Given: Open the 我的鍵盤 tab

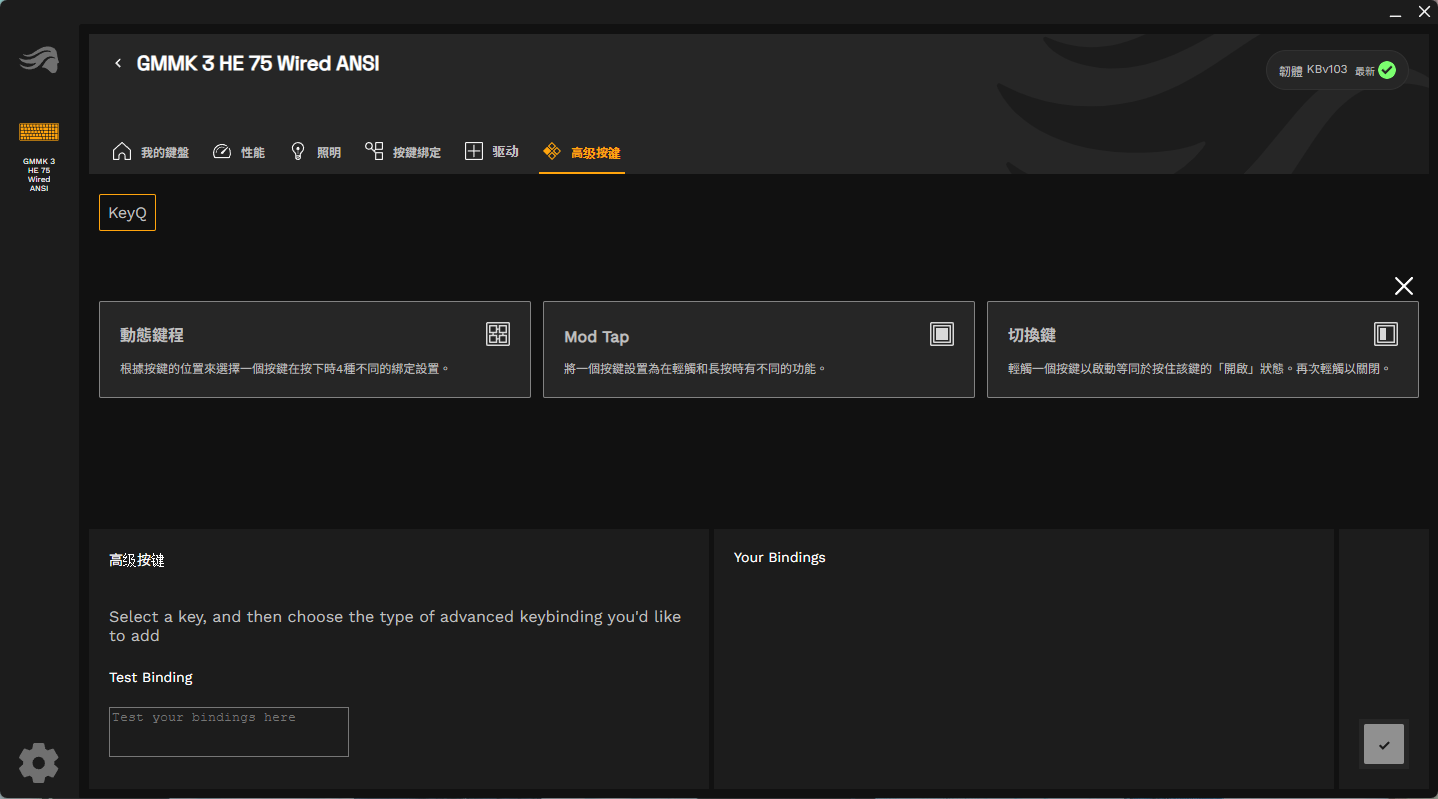Looking at the screenshot, I should coord(151,152).
